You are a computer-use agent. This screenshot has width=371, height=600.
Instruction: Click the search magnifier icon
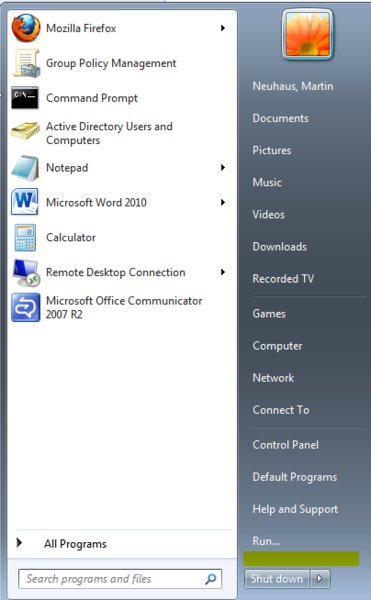[x=211, y=579]
